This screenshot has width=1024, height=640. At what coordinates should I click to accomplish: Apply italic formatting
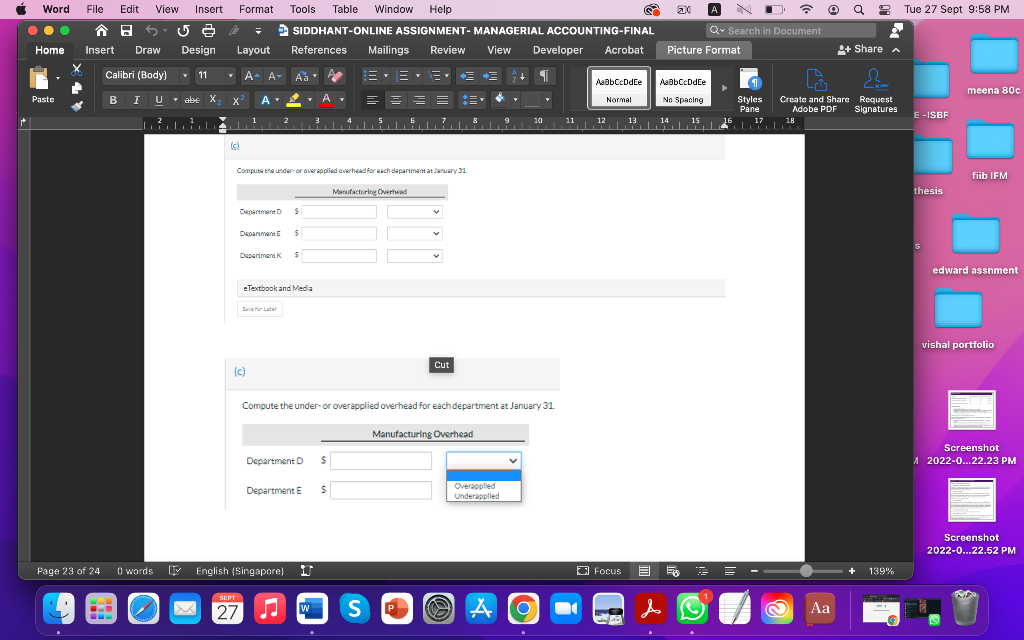136,100
